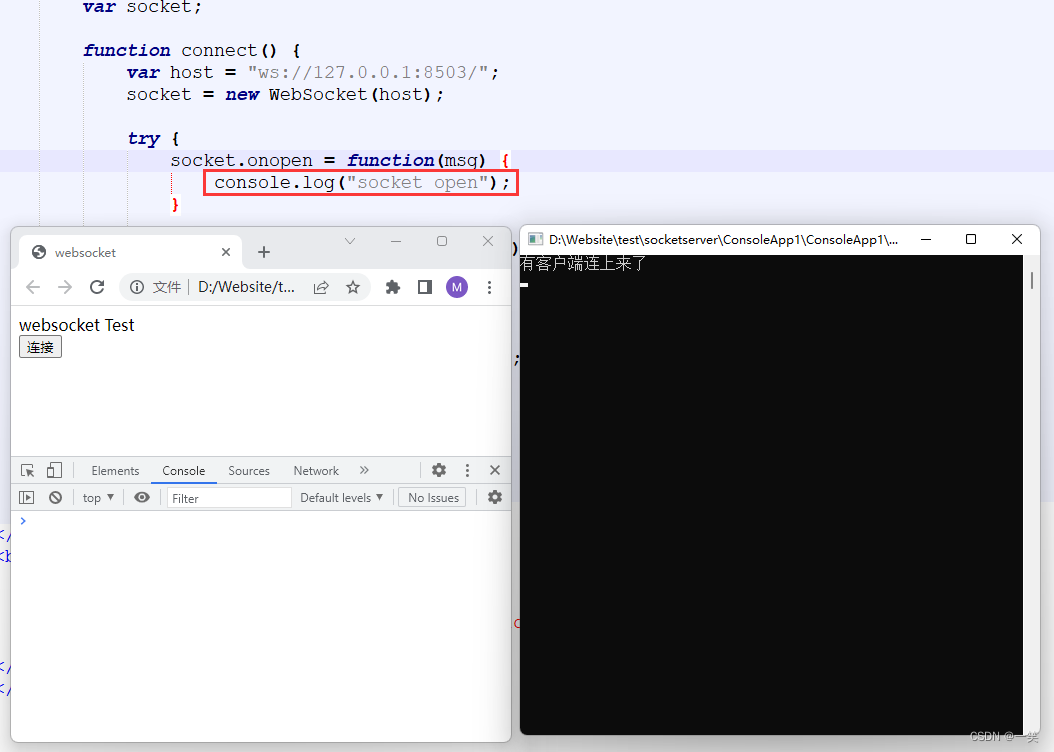
Task: Clear the console using the clear icon
Action: tap(55, 497)
